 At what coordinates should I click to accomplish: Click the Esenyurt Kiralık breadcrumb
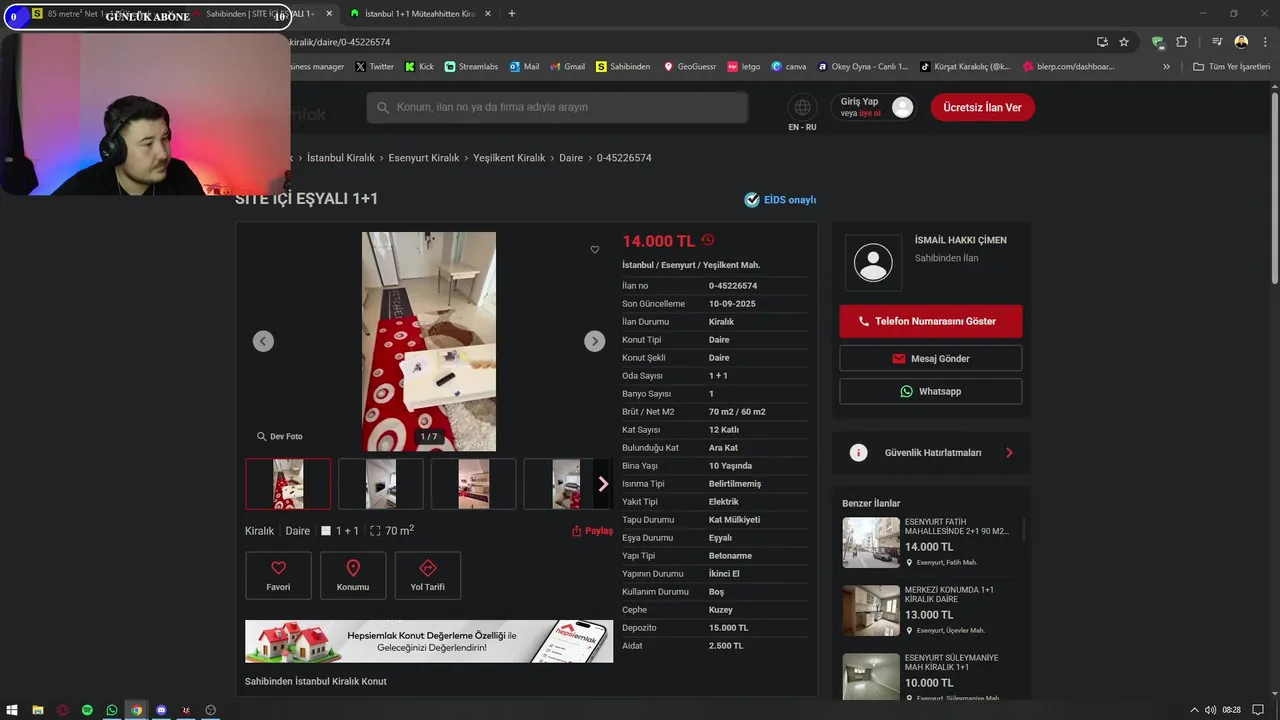point(424,158)
